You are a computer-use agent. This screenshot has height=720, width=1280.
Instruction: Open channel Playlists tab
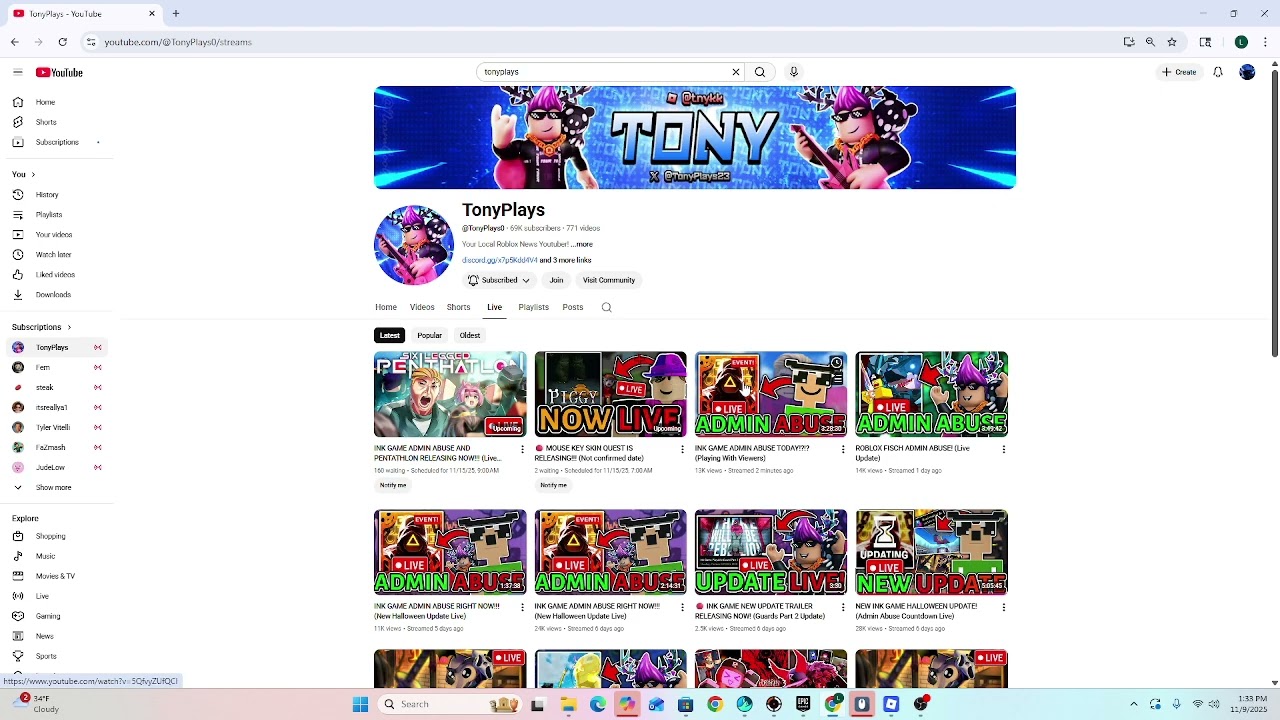coord(533,307)
